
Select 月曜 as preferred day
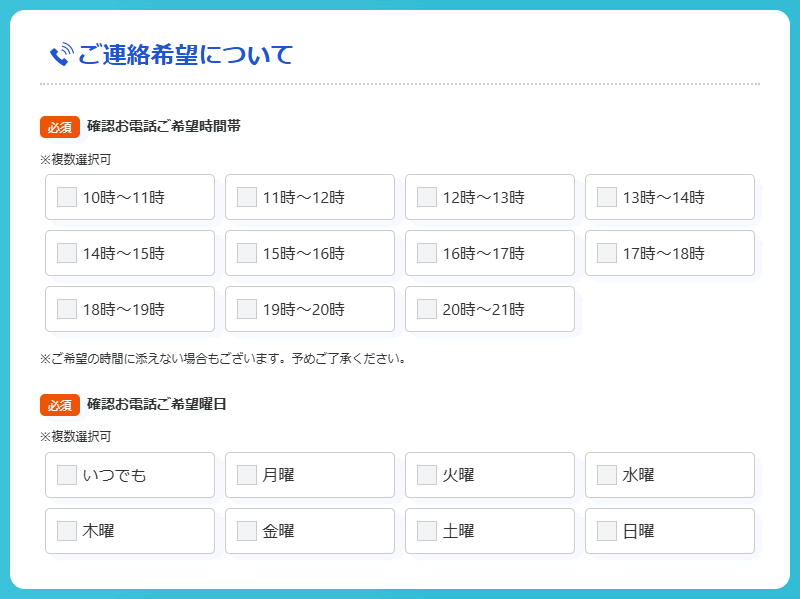click(x=247, y=475)
